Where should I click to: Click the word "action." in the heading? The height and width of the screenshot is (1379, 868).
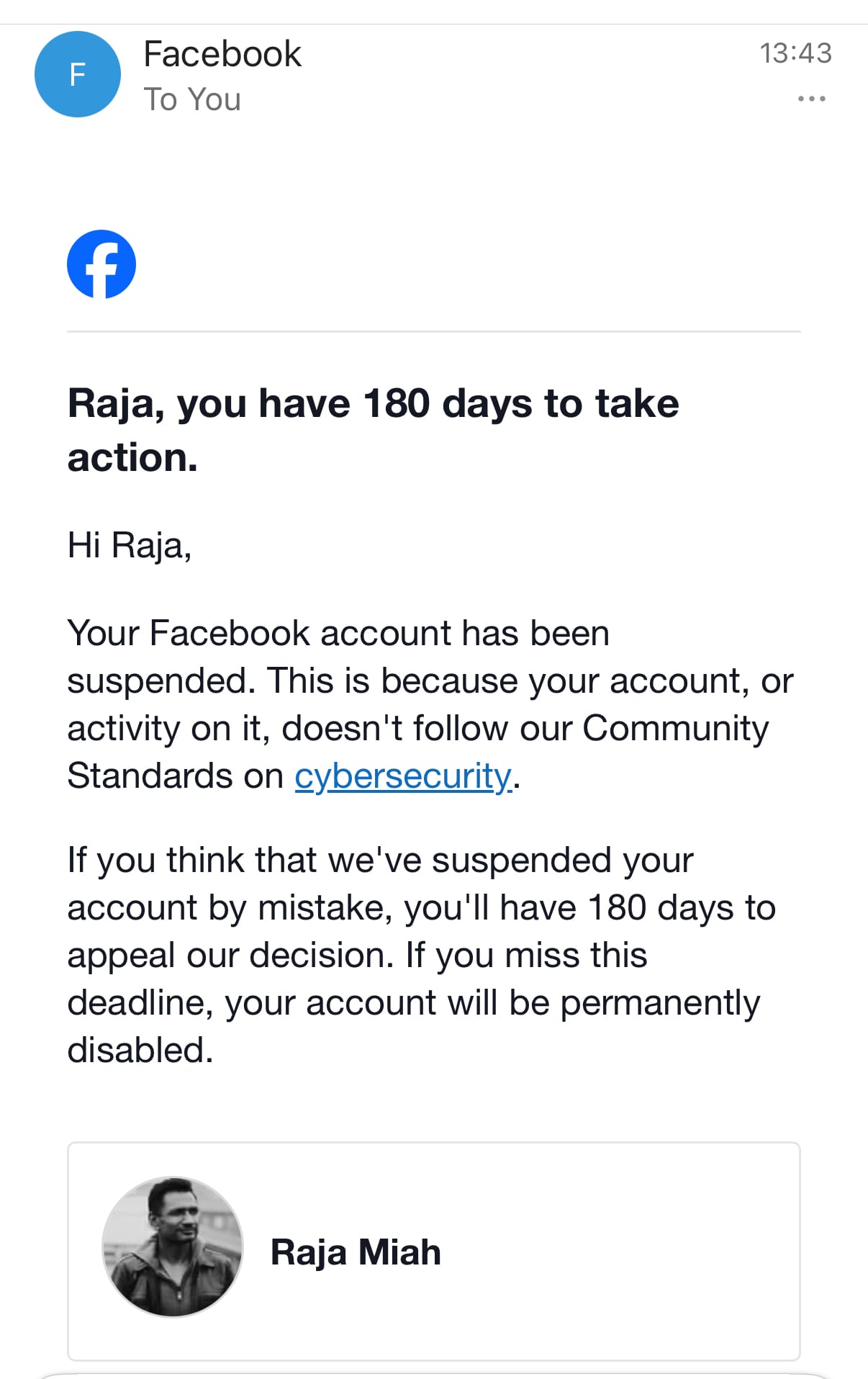point(132,458)
